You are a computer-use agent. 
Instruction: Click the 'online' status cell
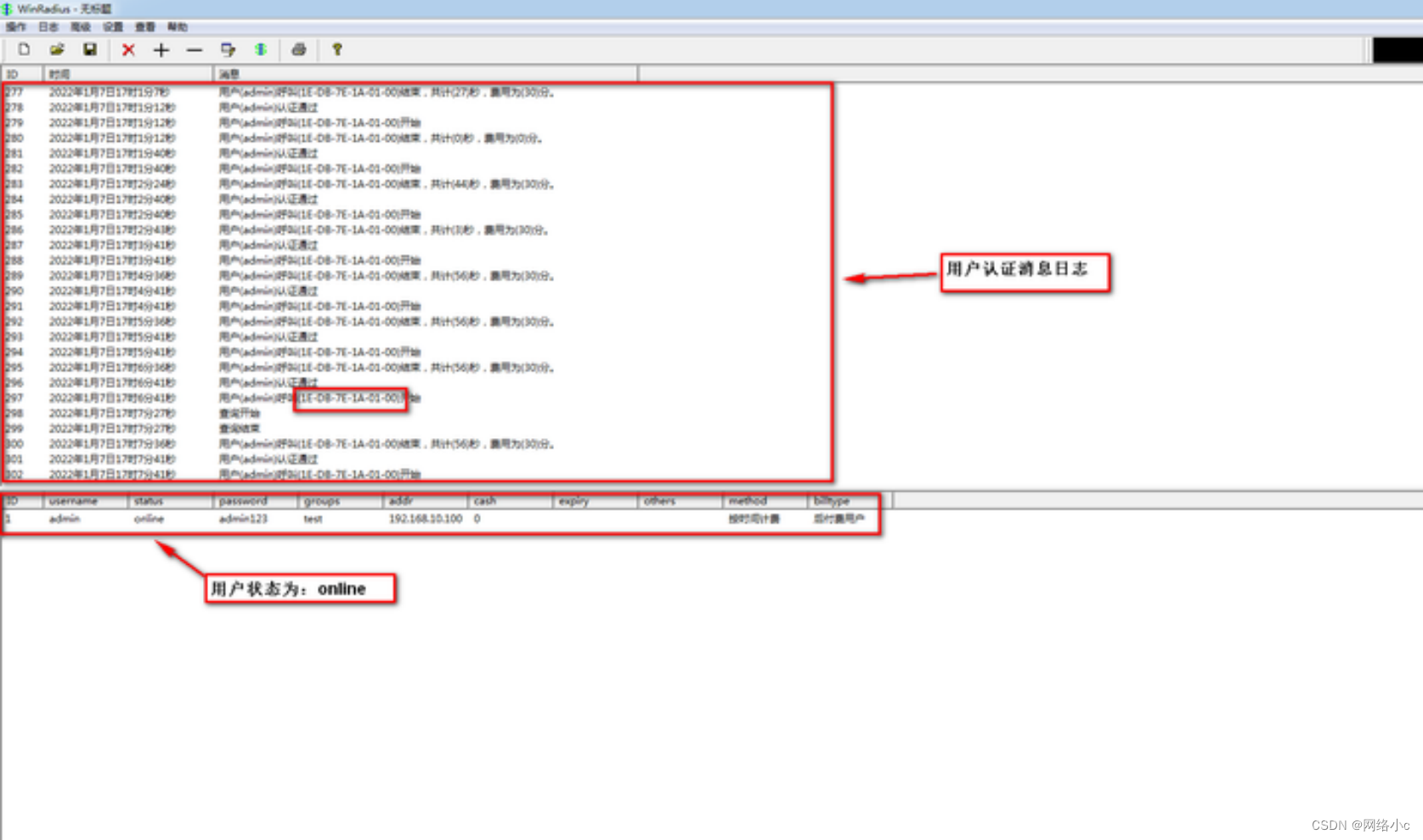pos(149,519)
